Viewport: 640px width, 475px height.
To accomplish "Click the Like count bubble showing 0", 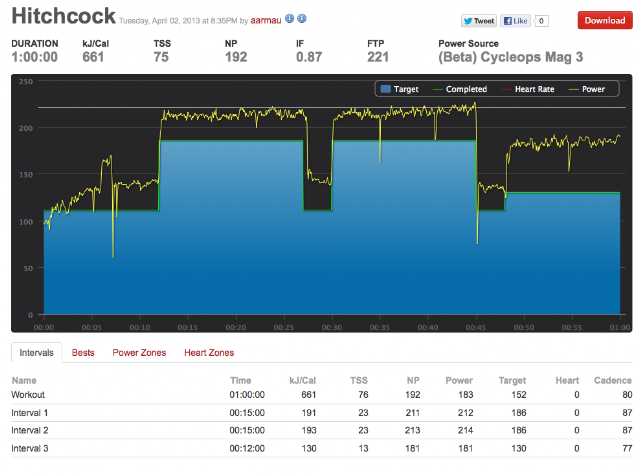I will coord(541,21).
